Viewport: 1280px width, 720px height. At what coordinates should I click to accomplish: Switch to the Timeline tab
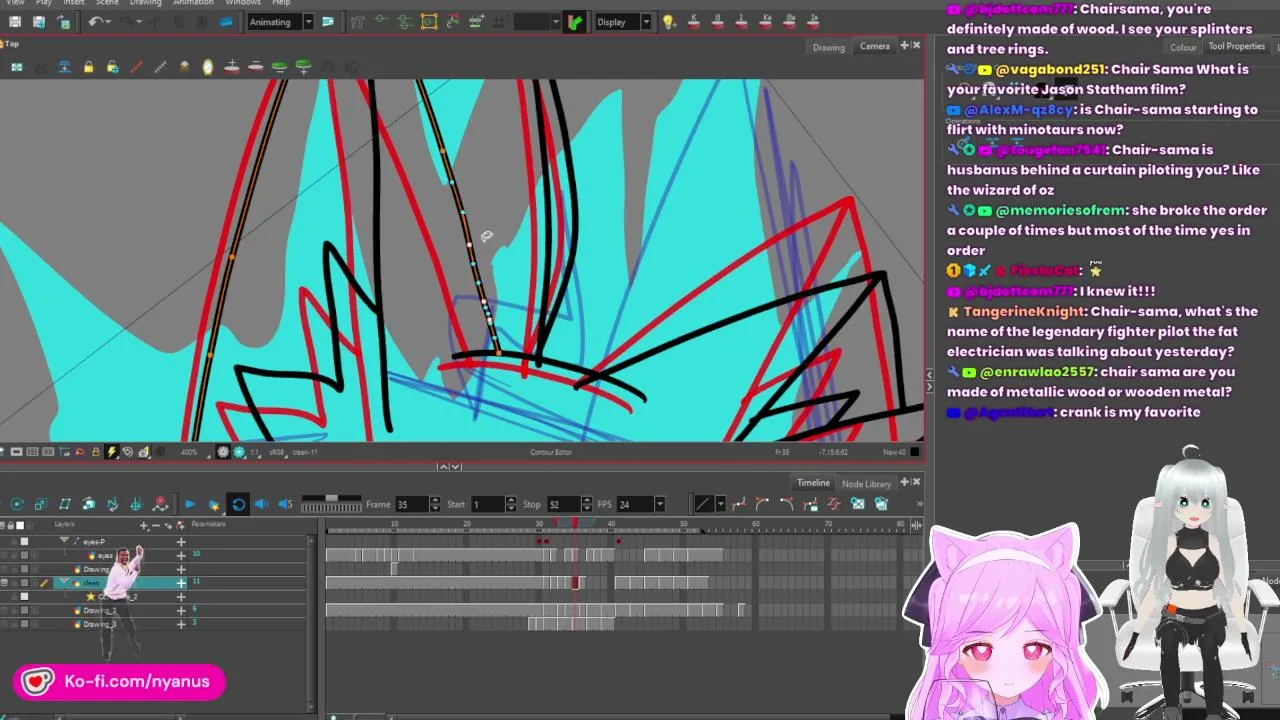click(813, 483)
